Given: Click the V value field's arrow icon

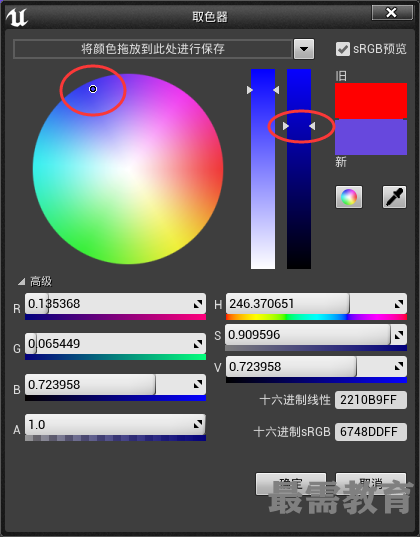Looking at the screenshot, I should 399,367.
